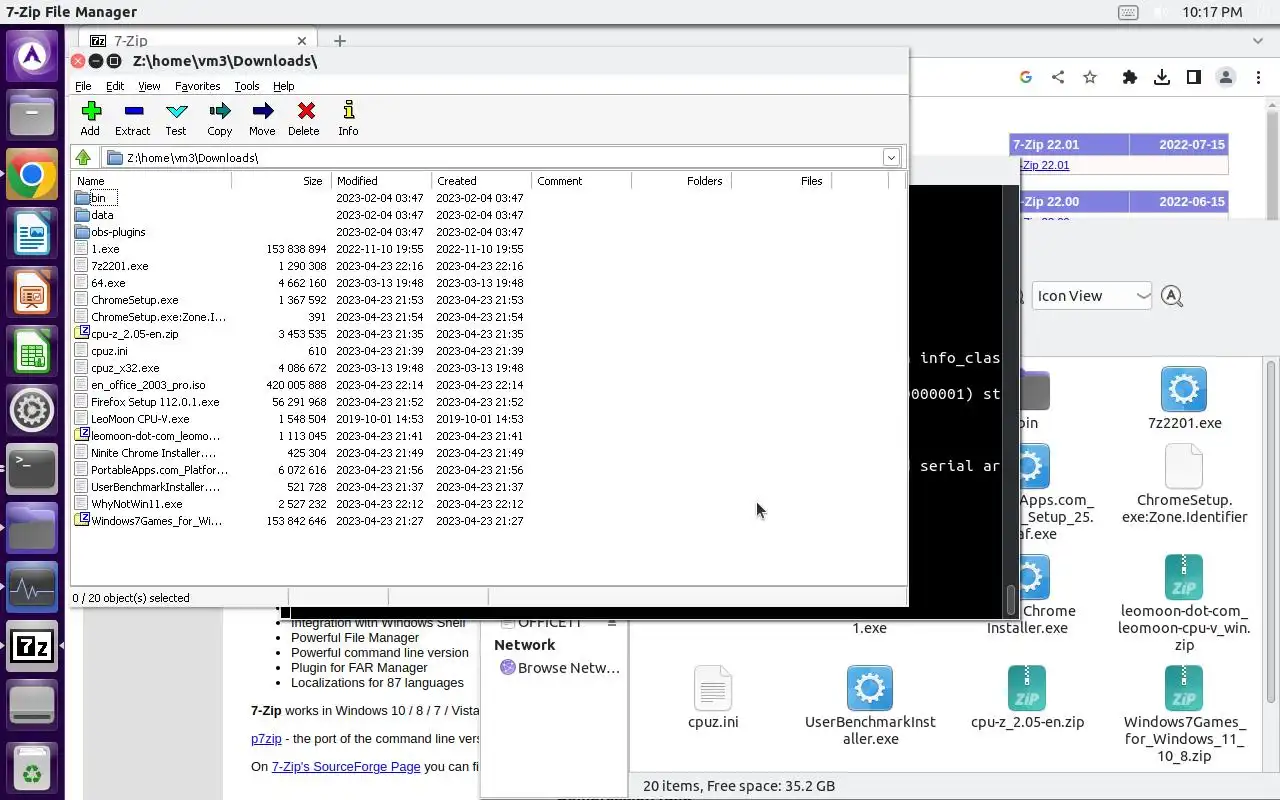Select the bin folder in 7-Zip list
This screenshot has height=800, width=1280.
(x=98, y=198)
